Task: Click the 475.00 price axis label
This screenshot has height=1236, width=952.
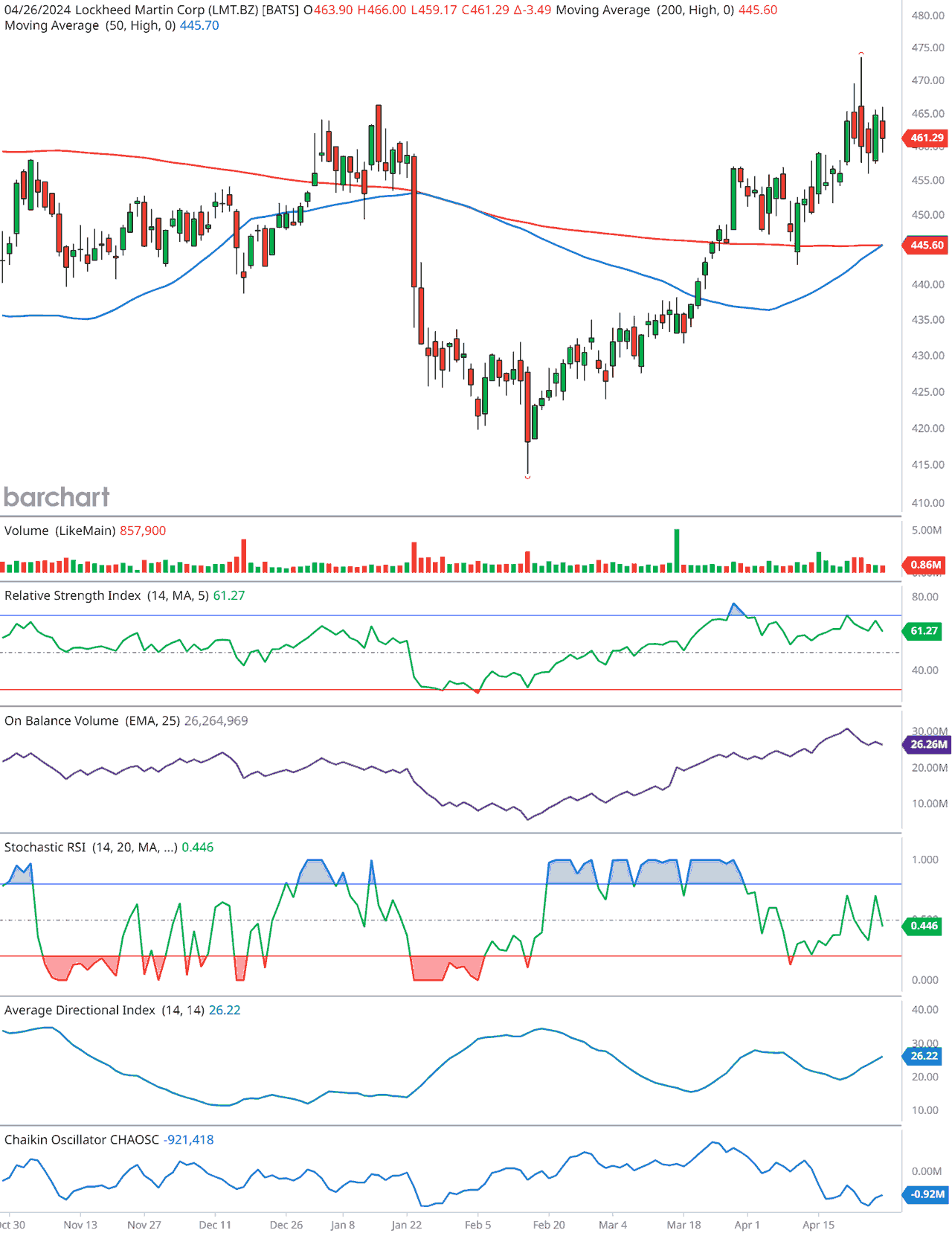Action: (x=927, y=48)
